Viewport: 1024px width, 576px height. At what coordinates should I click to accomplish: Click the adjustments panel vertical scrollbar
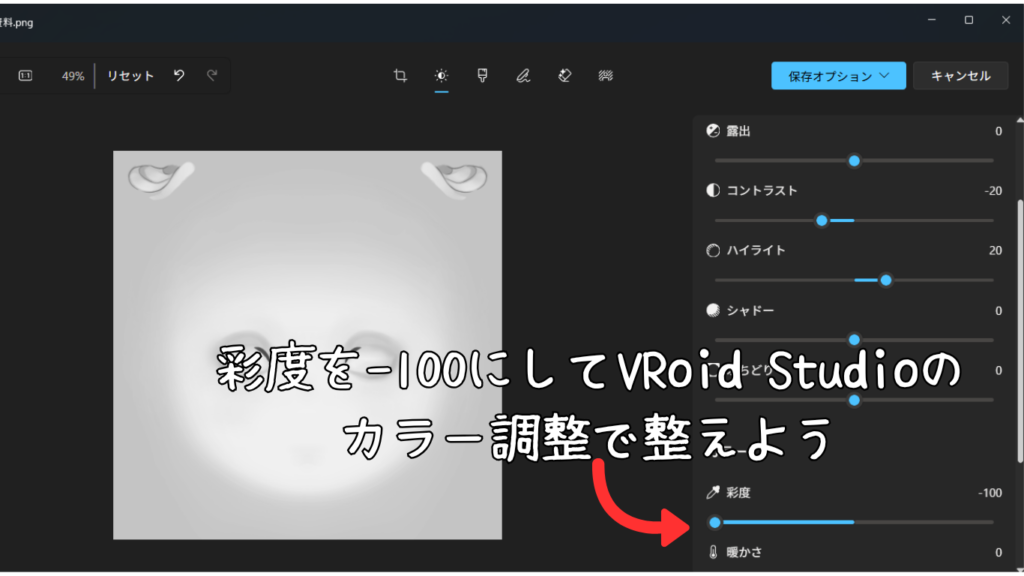pyautogui.click(x=1020, y=330)
